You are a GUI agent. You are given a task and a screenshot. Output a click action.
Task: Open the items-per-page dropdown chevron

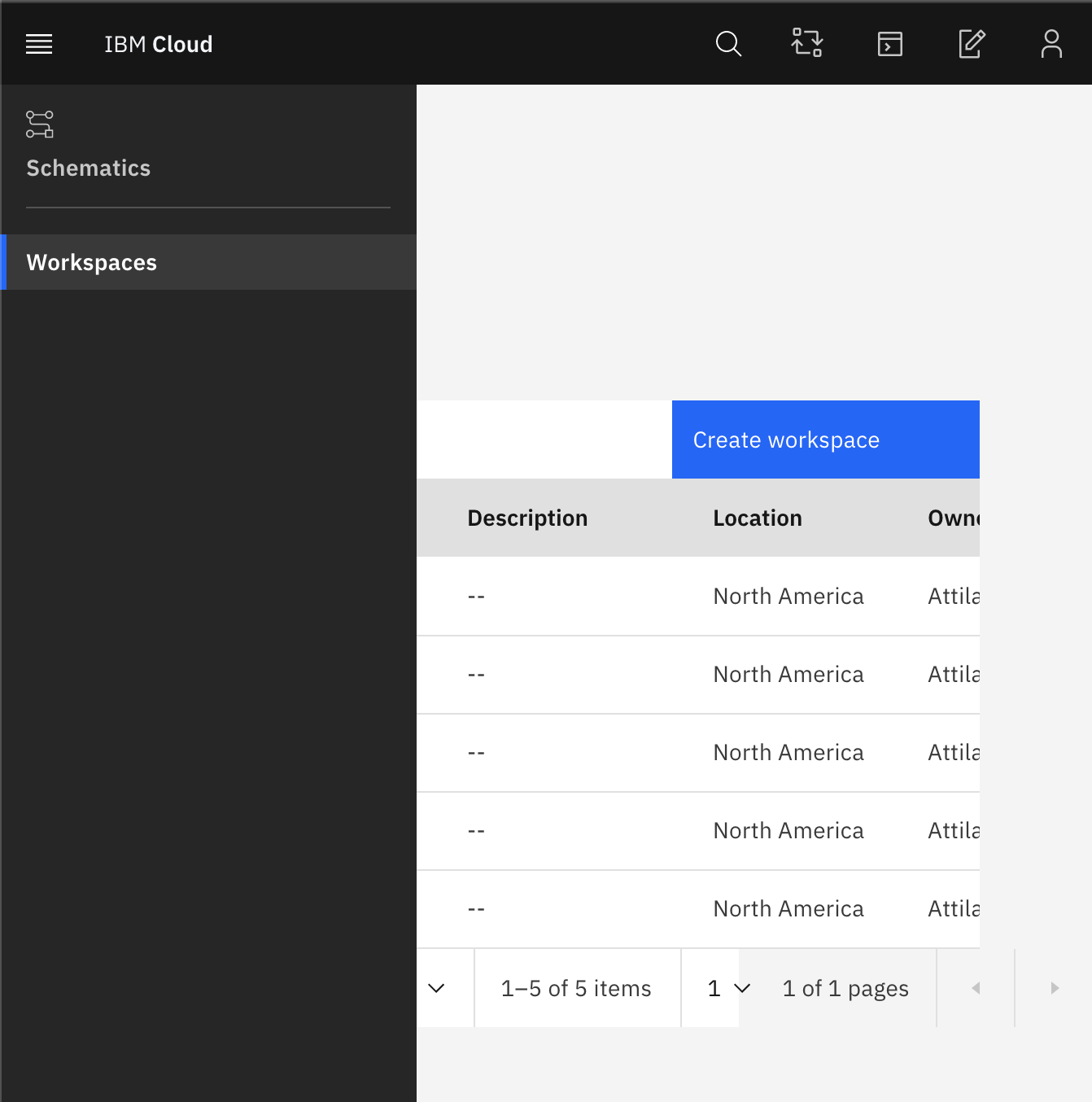click(x=437, y=988)
